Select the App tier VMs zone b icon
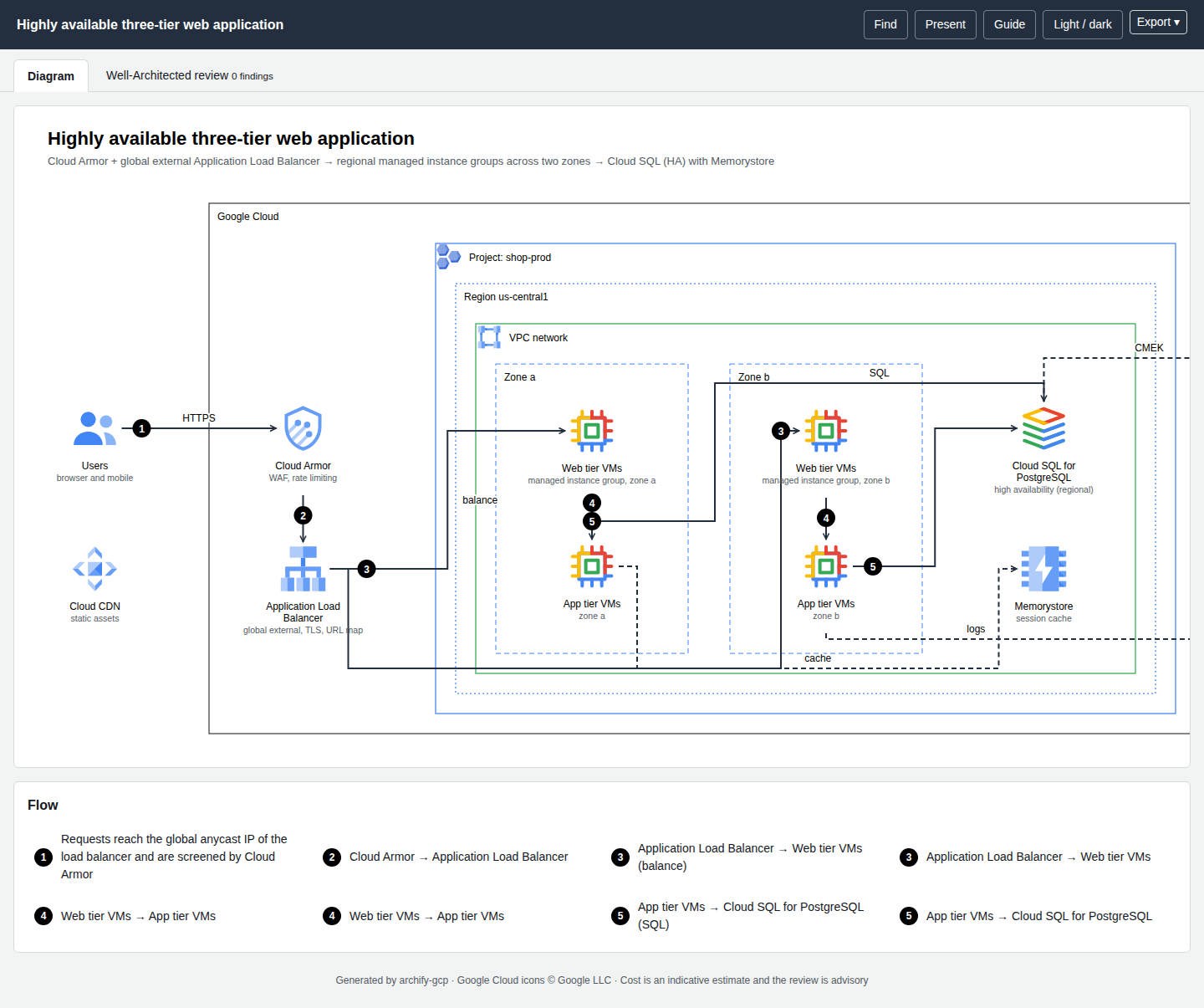 point(826,566)
